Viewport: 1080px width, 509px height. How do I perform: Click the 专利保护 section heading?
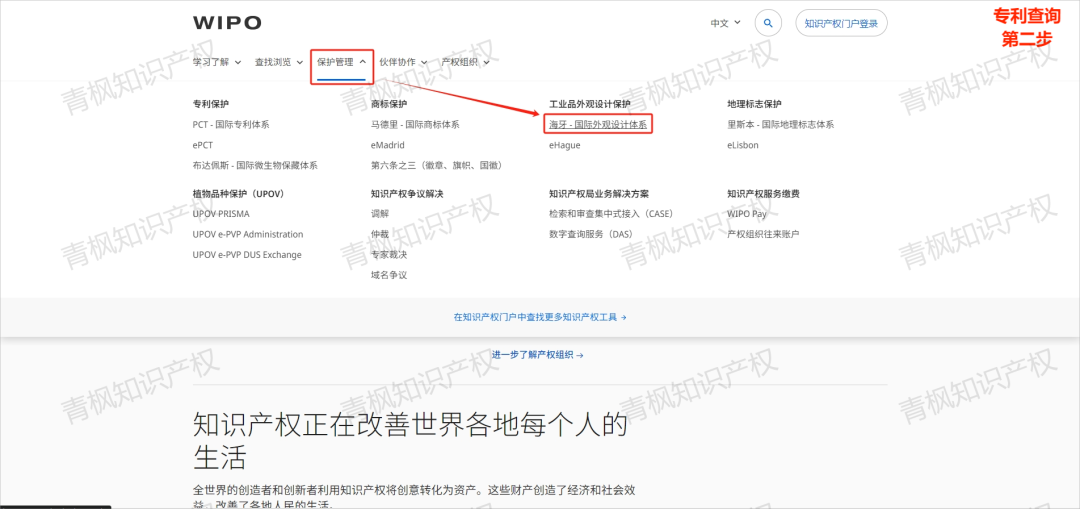(211, 104)
